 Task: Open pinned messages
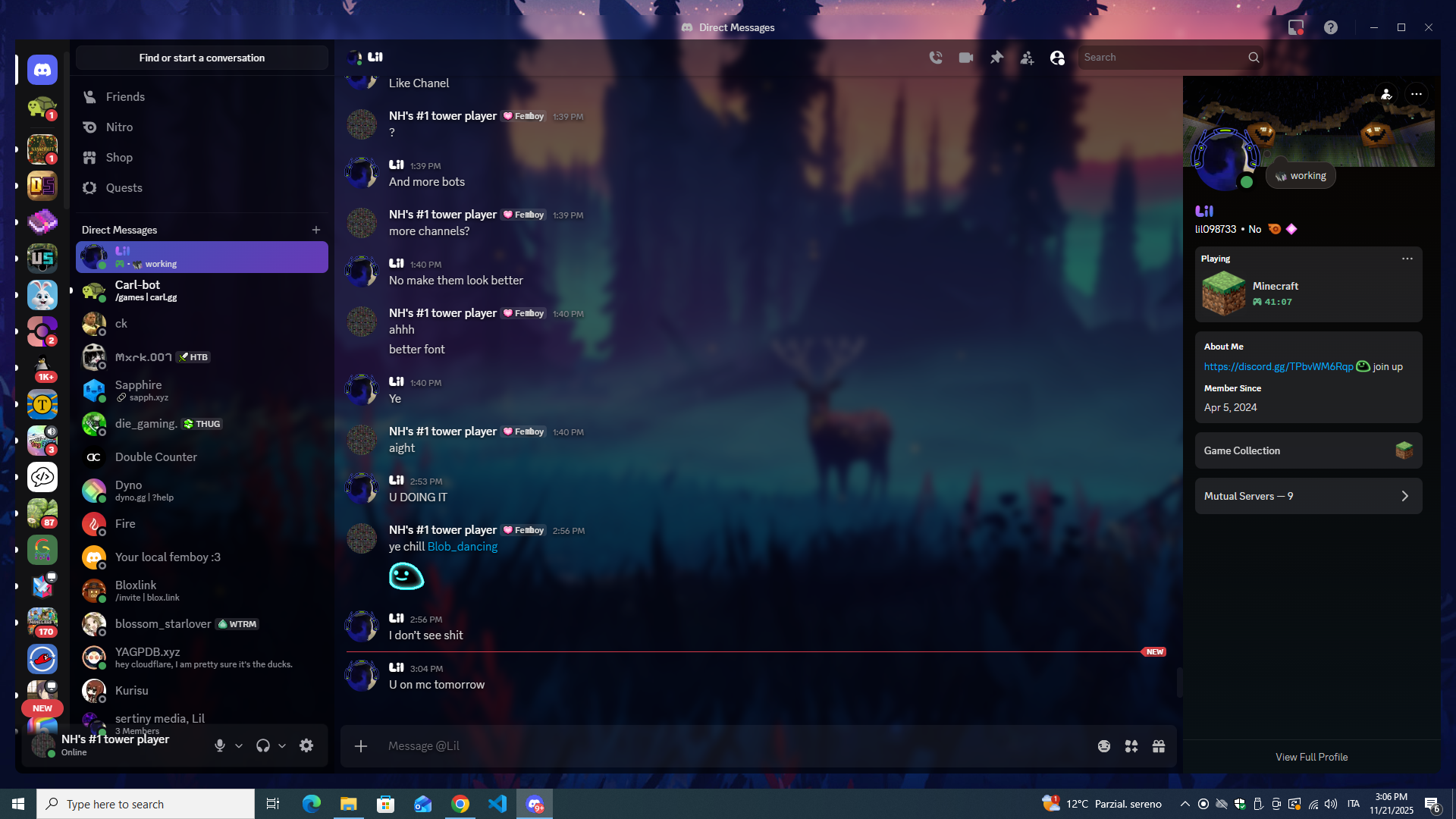tap(996, 58)
